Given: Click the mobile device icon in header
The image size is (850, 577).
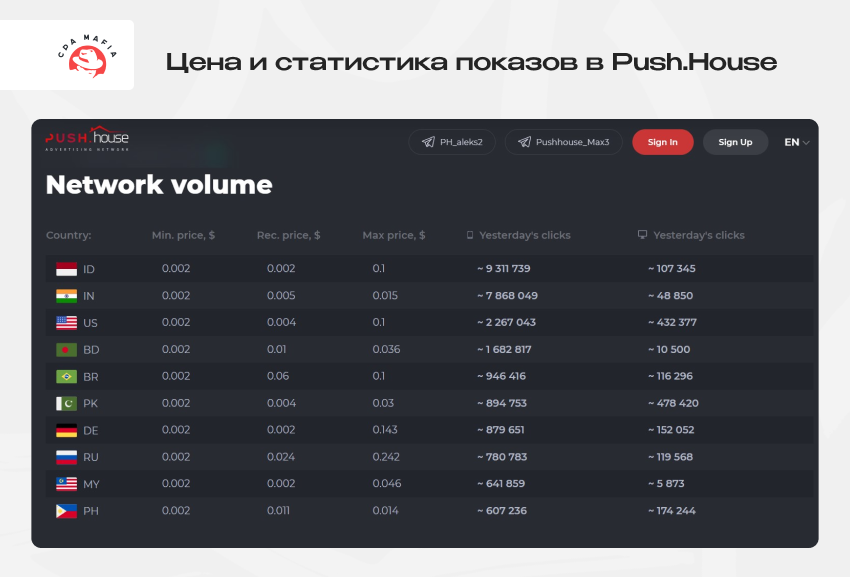Looking at the screenshot, I should point(470,235).
